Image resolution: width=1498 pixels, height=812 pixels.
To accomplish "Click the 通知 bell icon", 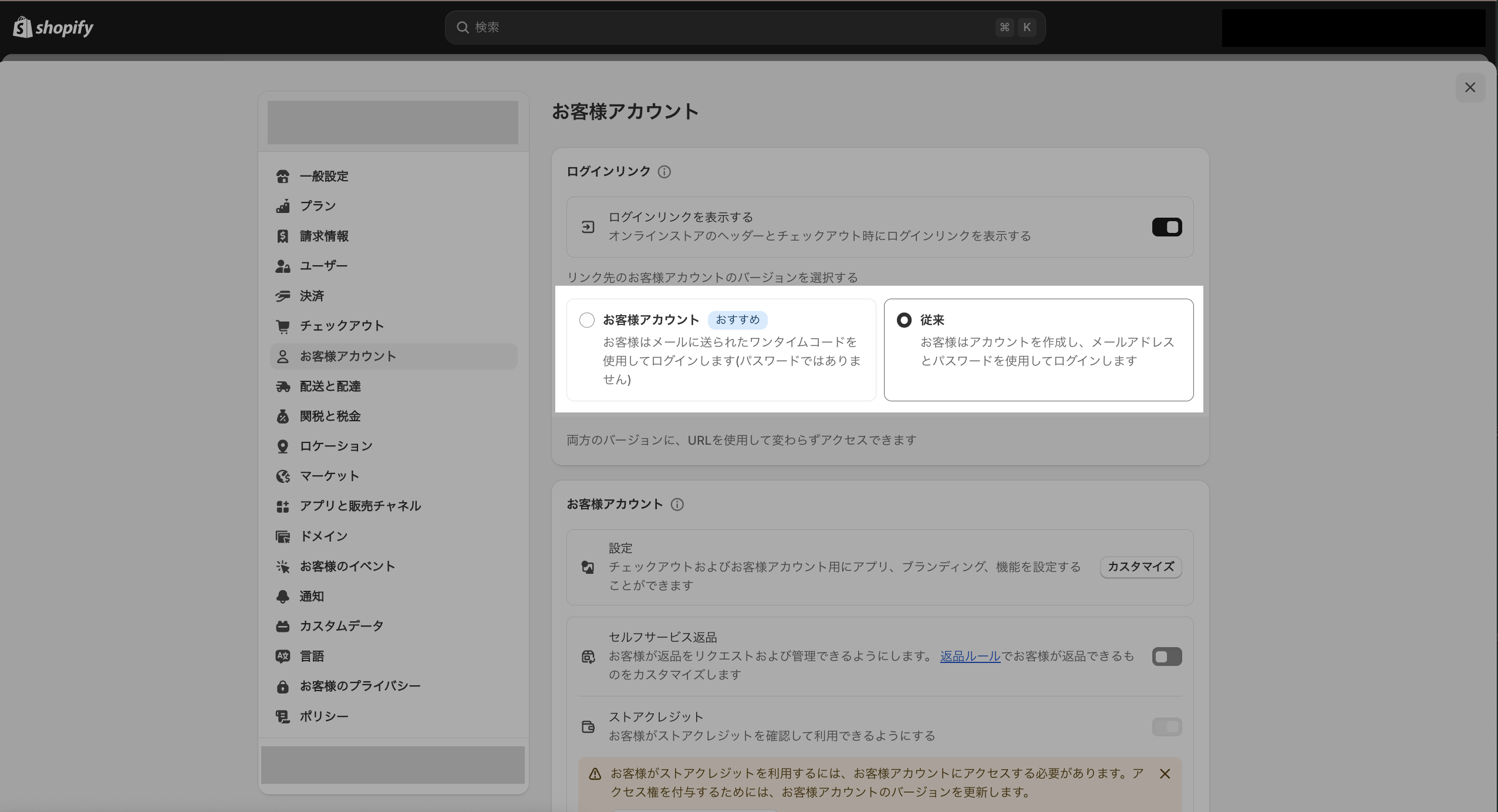I will (282, 596).
